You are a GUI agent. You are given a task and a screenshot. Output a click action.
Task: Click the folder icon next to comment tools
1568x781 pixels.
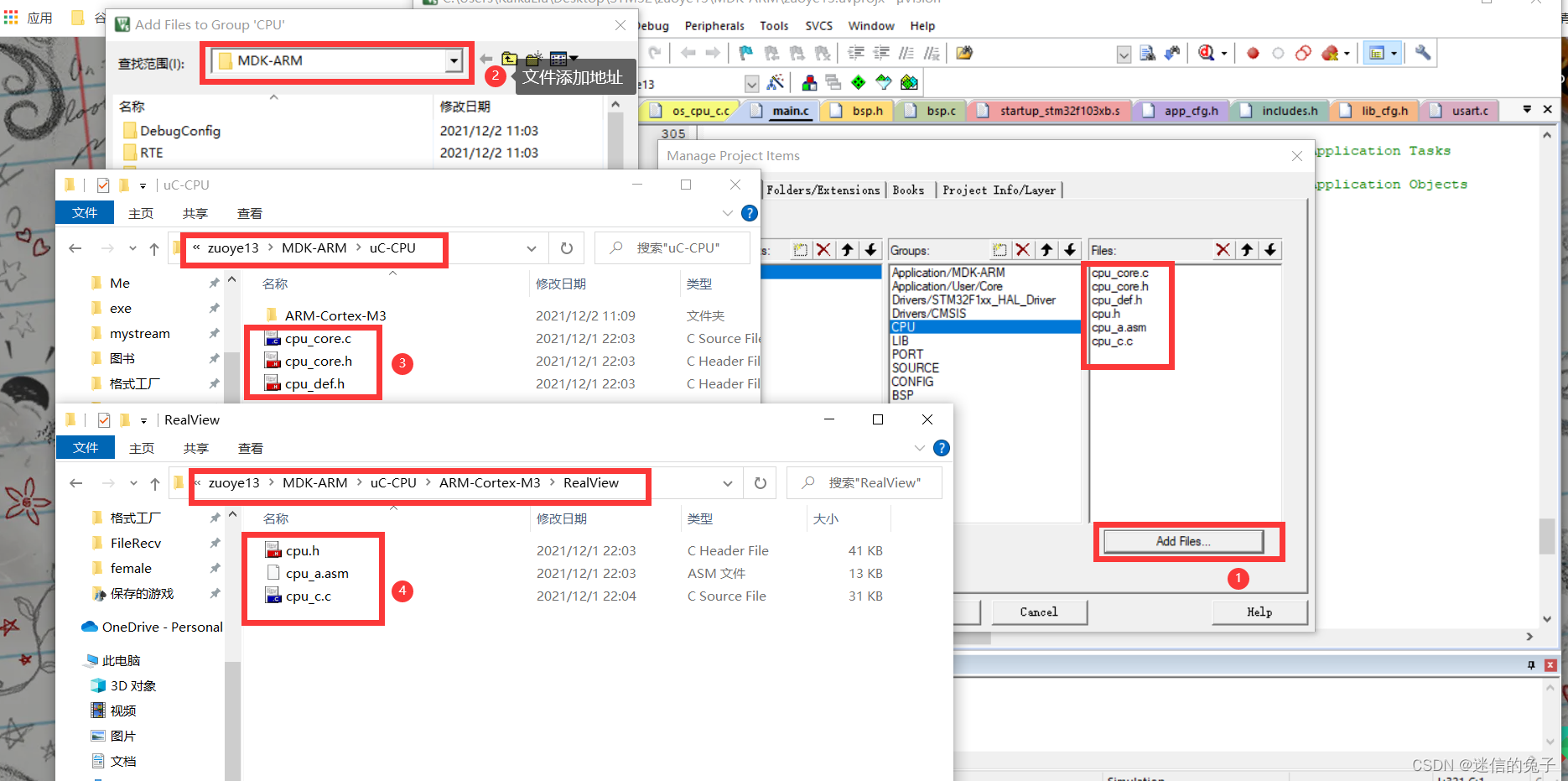964,54
